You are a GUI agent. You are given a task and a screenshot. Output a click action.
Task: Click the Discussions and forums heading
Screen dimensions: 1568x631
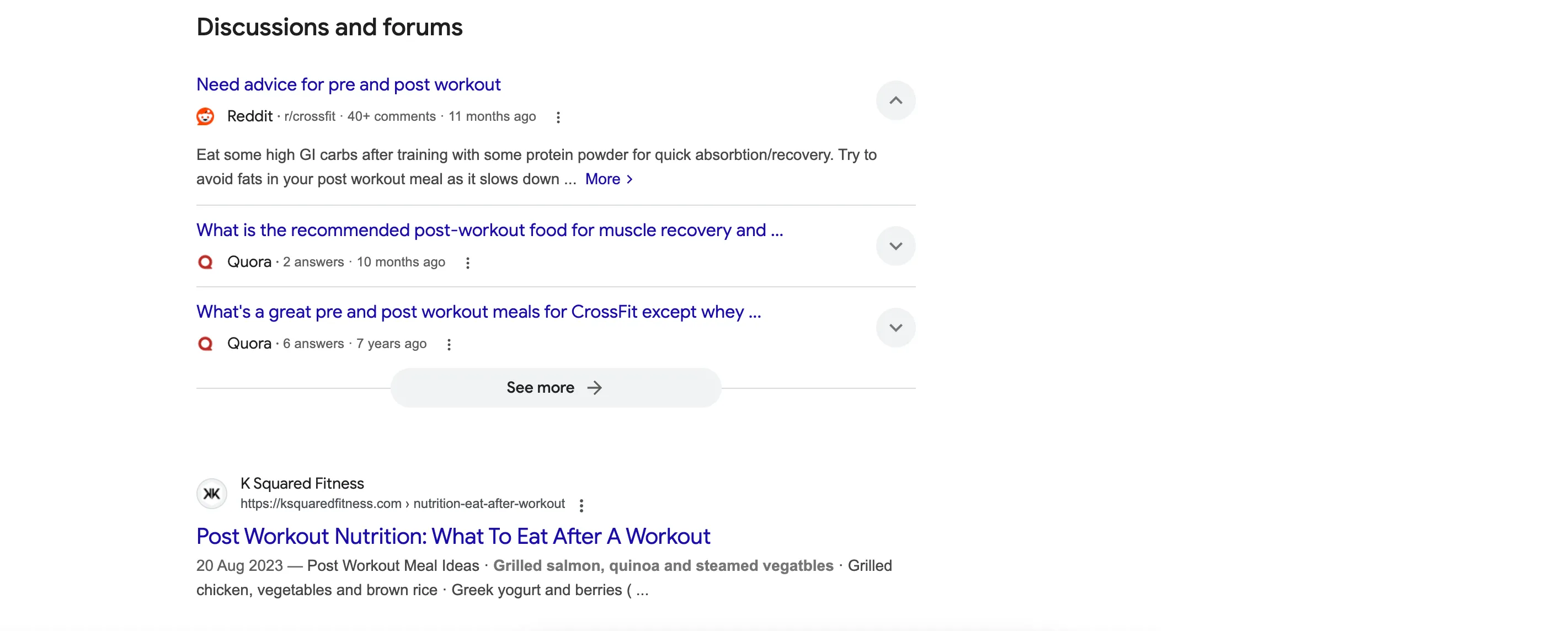[329, 26]
